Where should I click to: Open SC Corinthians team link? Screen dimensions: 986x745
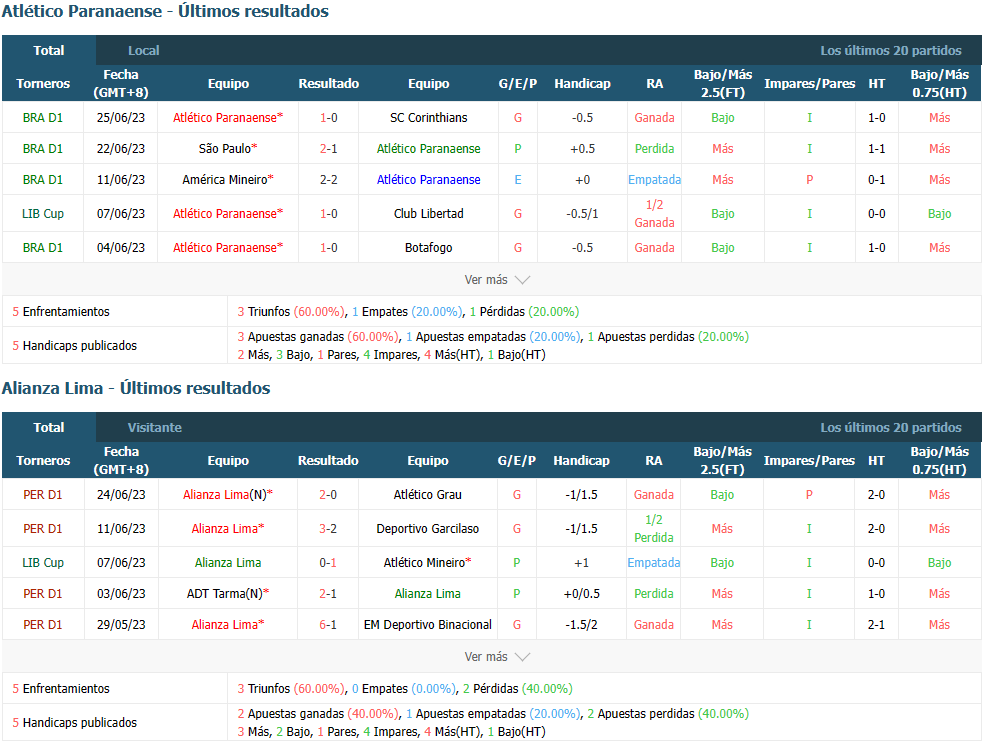coord(428,118)
